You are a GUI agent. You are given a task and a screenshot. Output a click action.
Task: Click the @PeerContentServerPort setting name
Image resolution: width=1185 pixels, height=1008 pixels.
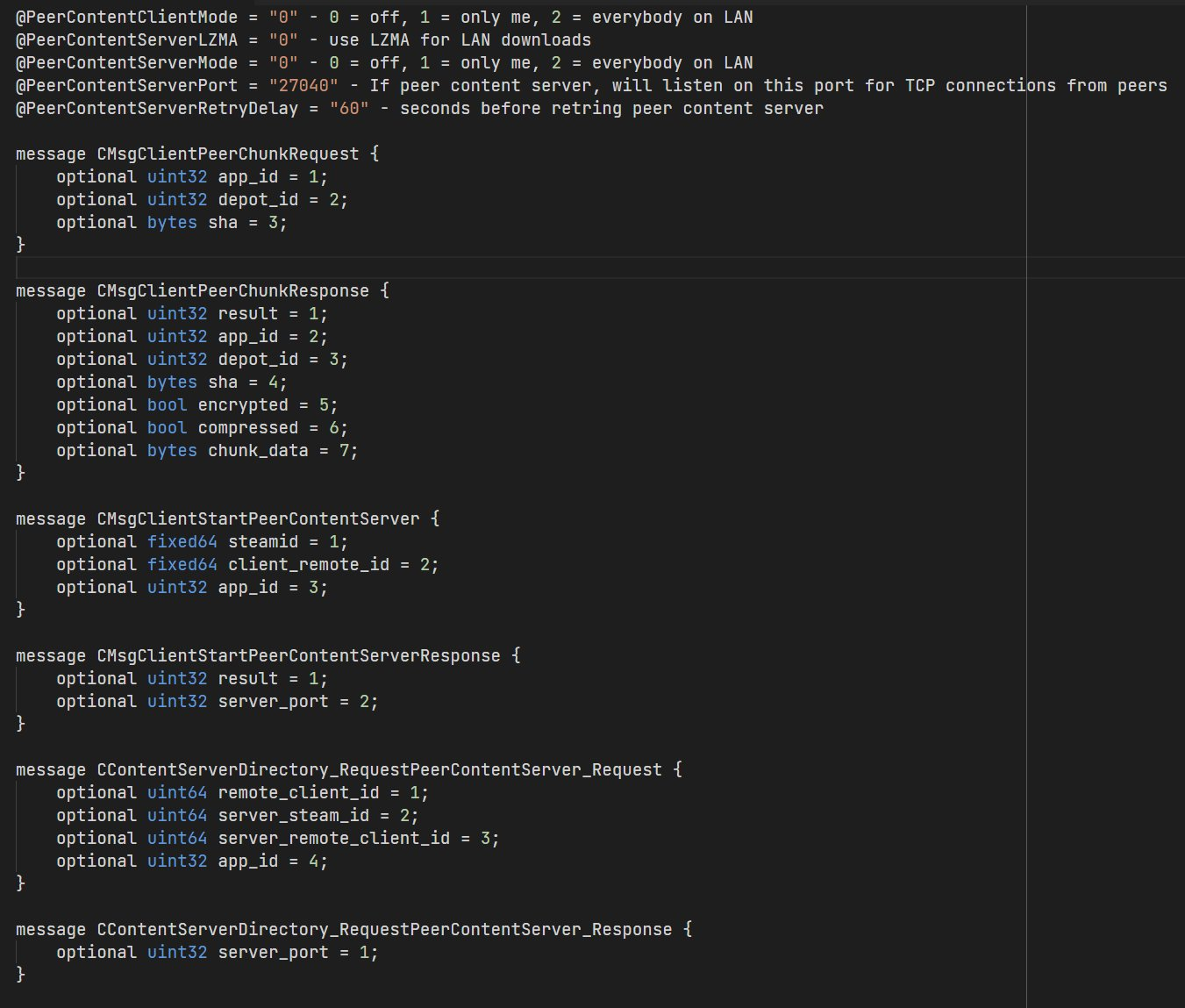[x=126, y=85]
